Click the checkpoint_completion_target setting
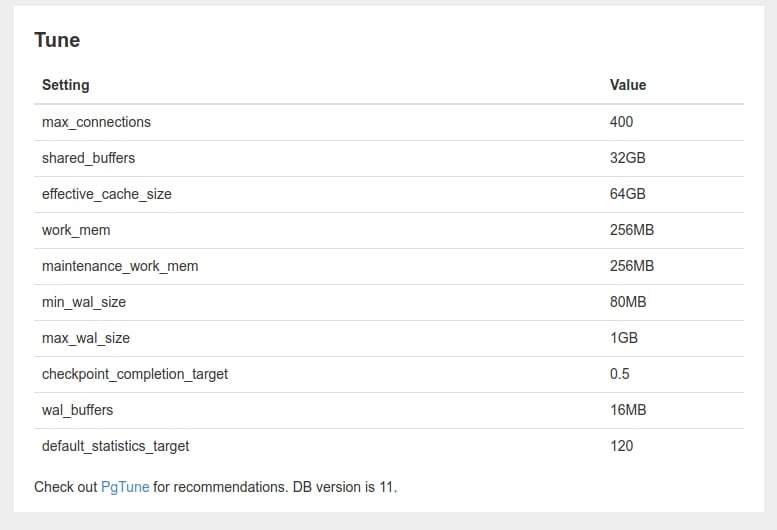 (x=135, y=374)
